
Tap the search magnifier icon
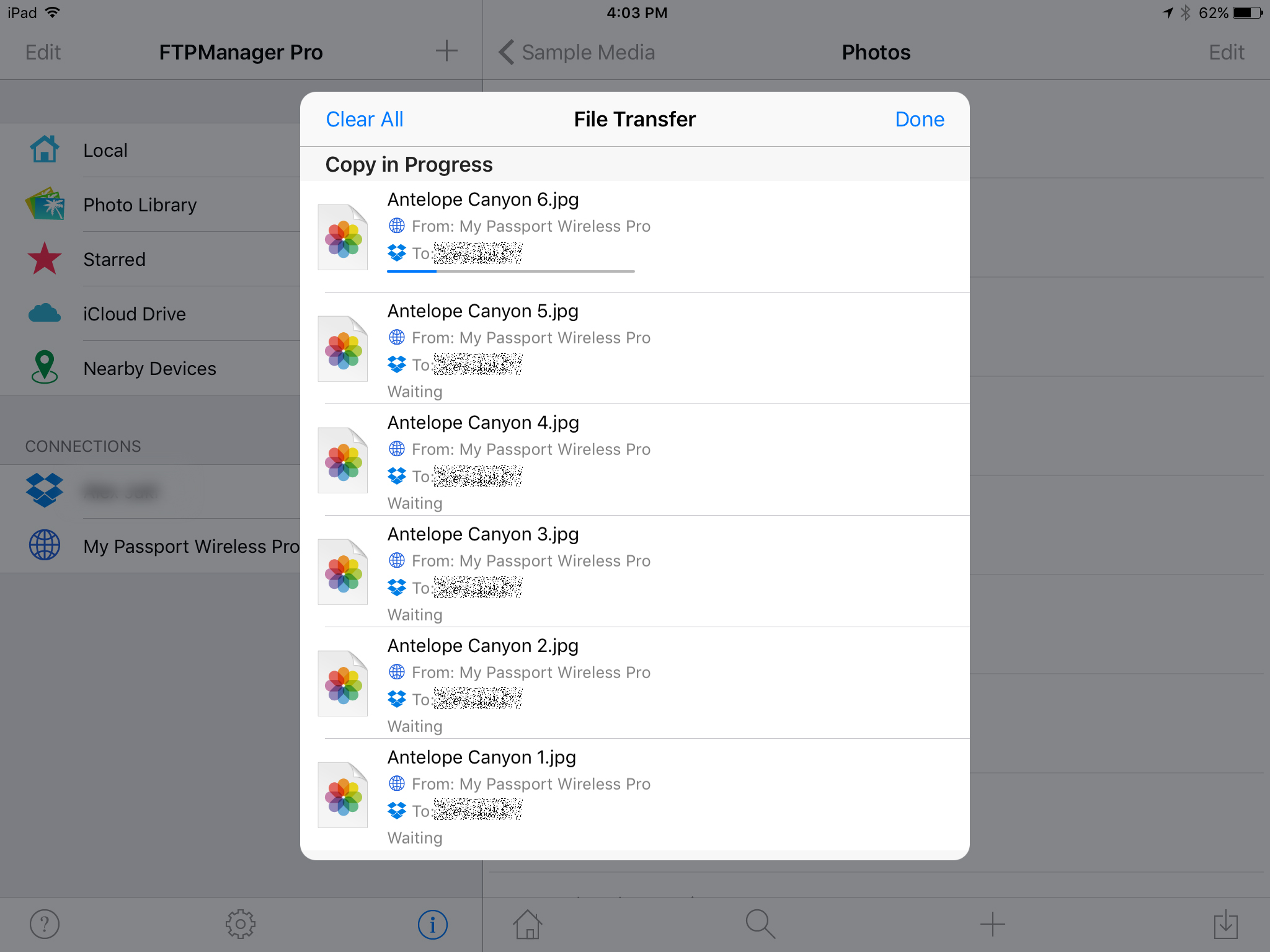(x=760, y=924)
